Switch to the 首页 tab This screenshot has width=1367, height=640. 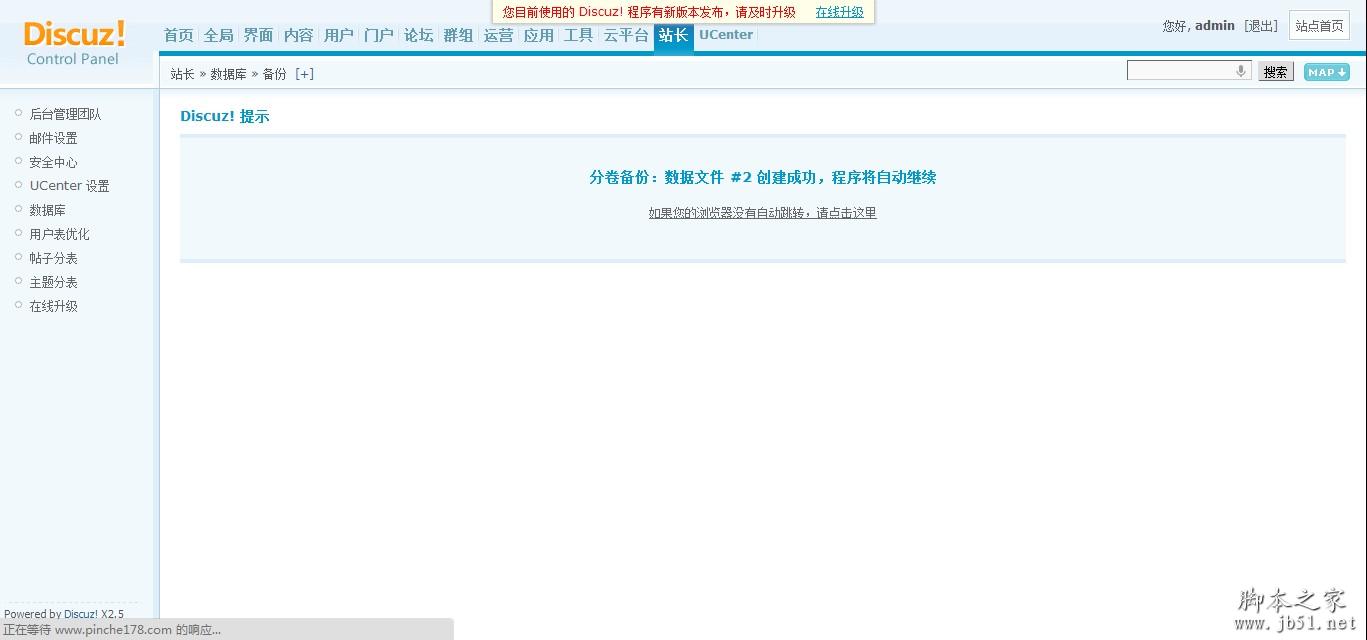coord(178,35)
